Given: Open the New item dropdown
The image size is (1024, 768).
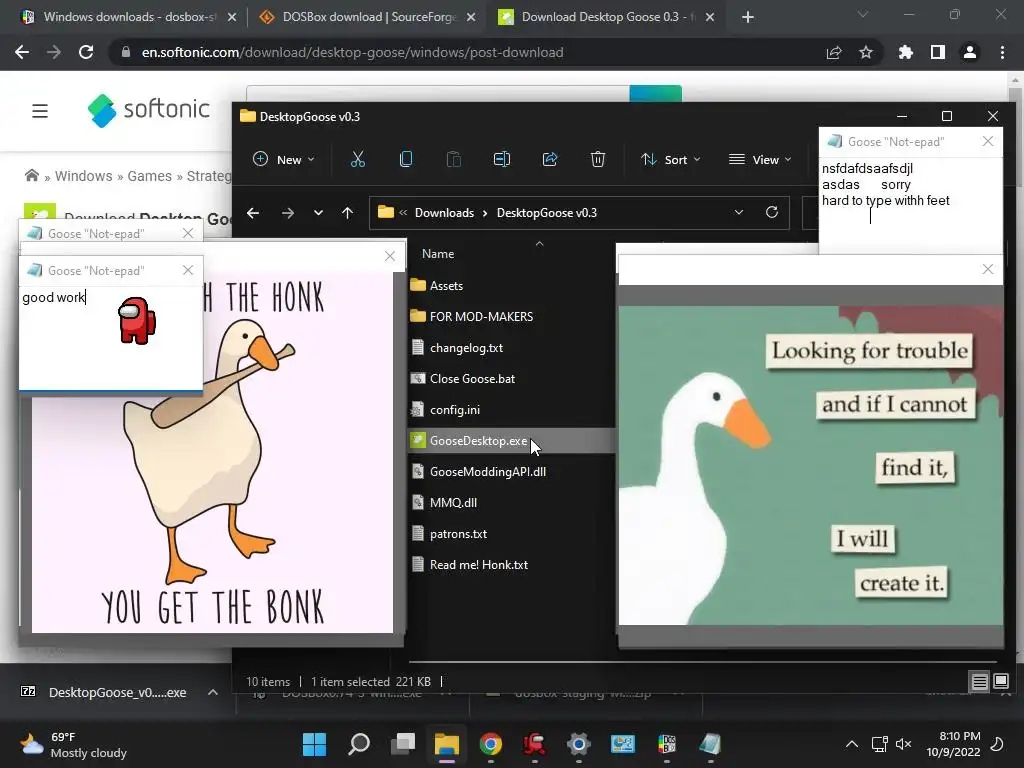Looking at the screenshot, I should pyautogui.click(x=283, y=159).
